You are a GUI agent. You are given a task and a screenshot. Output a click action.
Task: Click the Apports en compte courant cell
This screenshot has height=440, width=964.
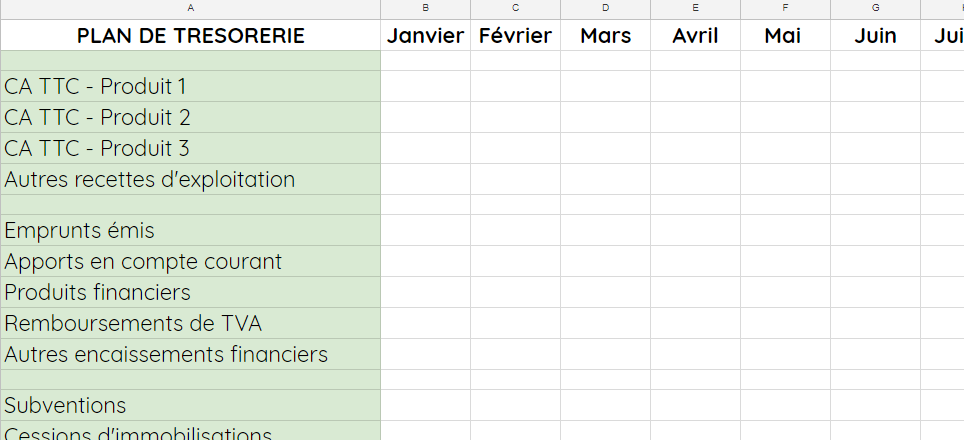(191, 261)
